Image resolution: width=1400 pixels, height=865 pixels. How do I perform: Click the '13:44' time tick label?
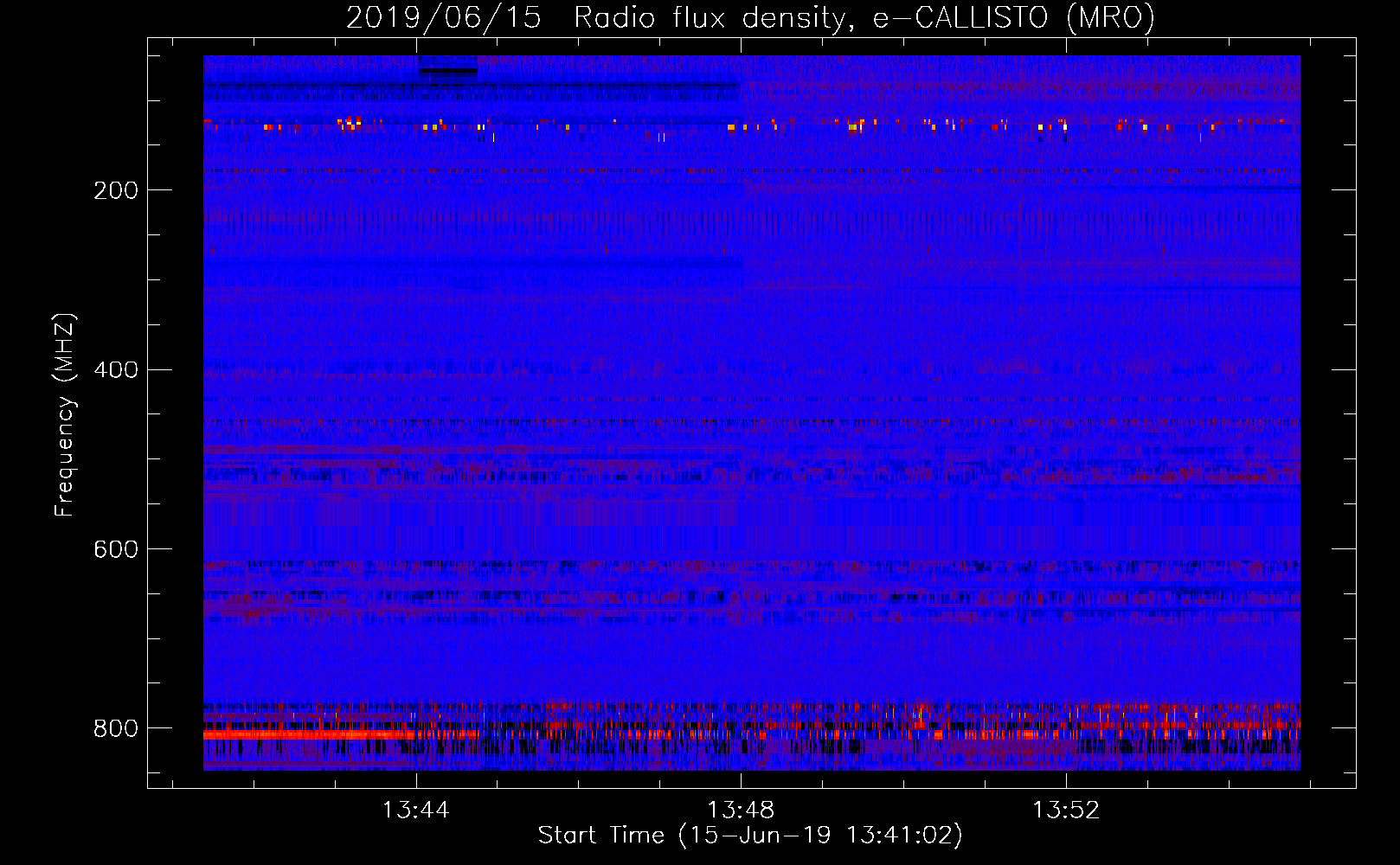click(416, 810)
